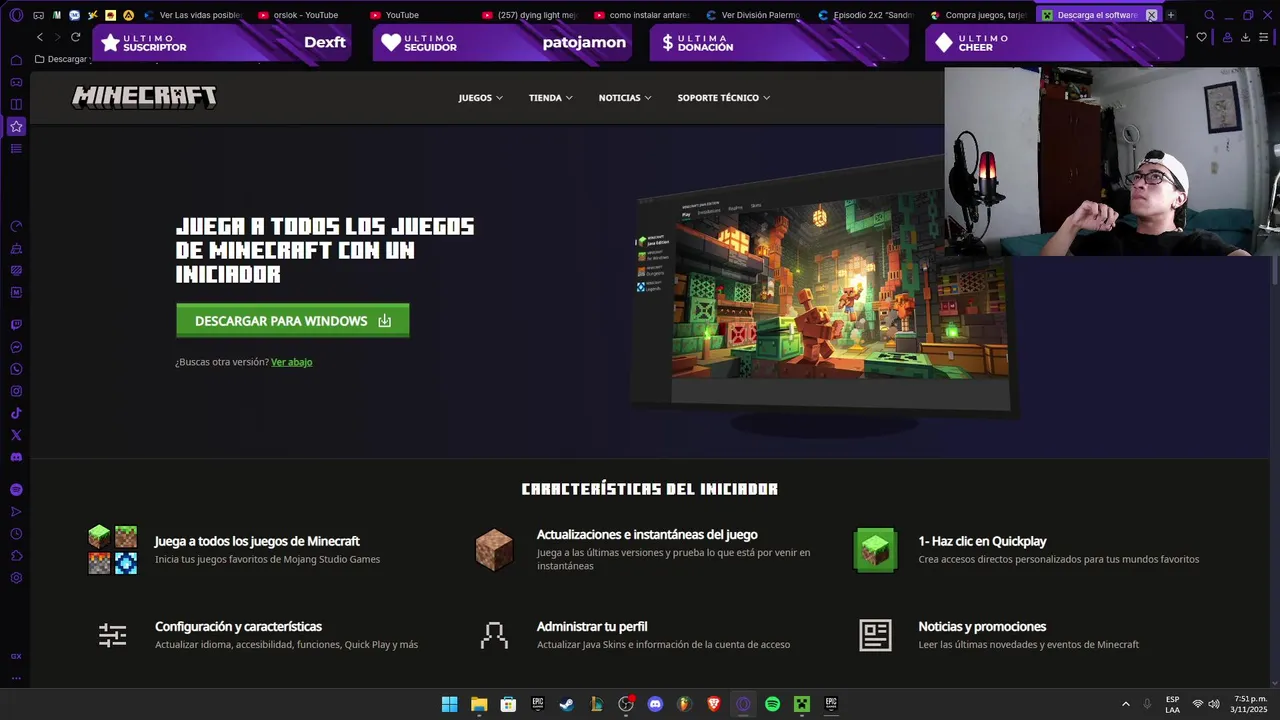Click 'Juega a todos los juegos de Minecraft' heading
The height and width of the screenshot is (720, 1280).
click(257, 541)
